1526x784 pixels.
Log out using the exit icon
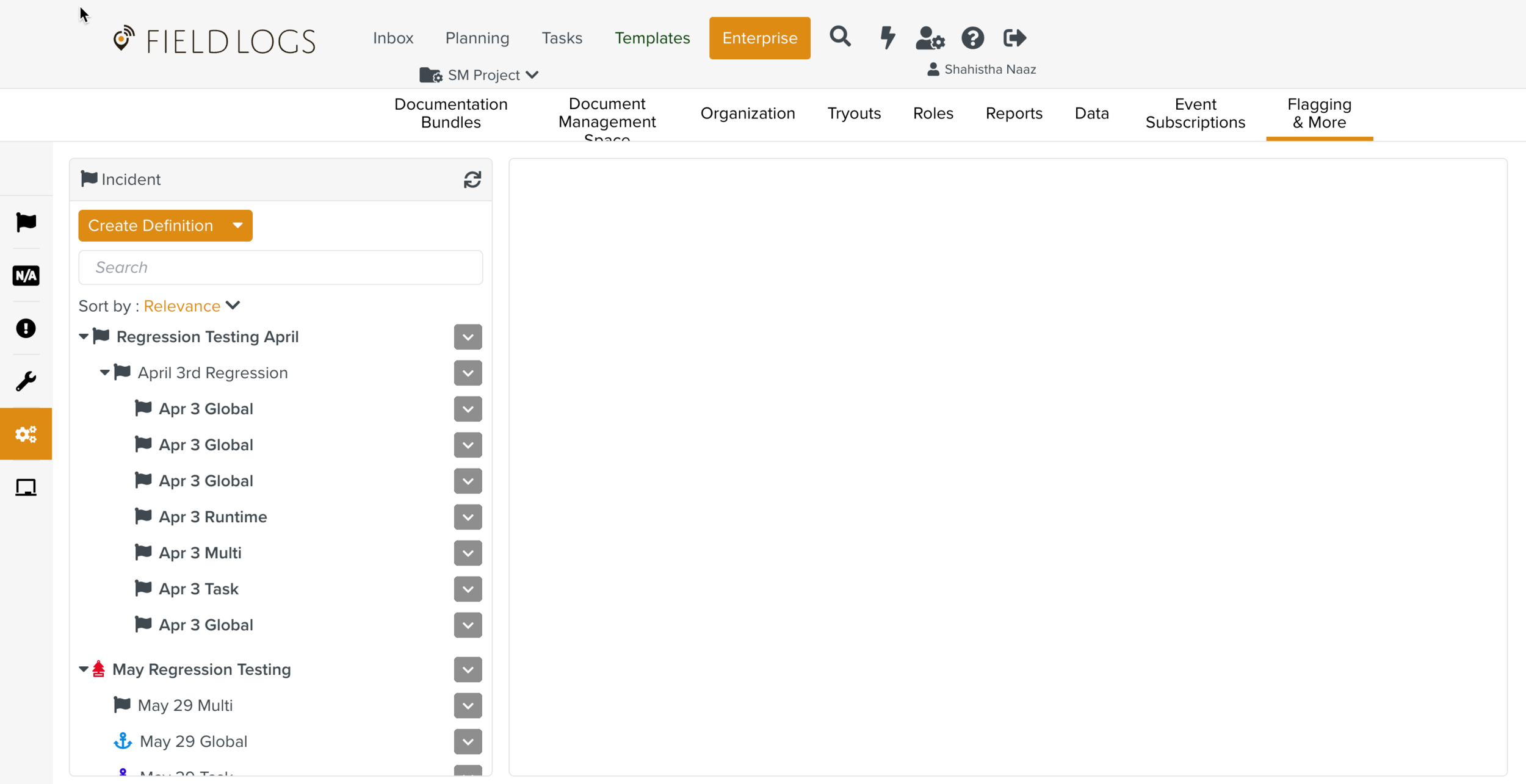[1014, 38]
